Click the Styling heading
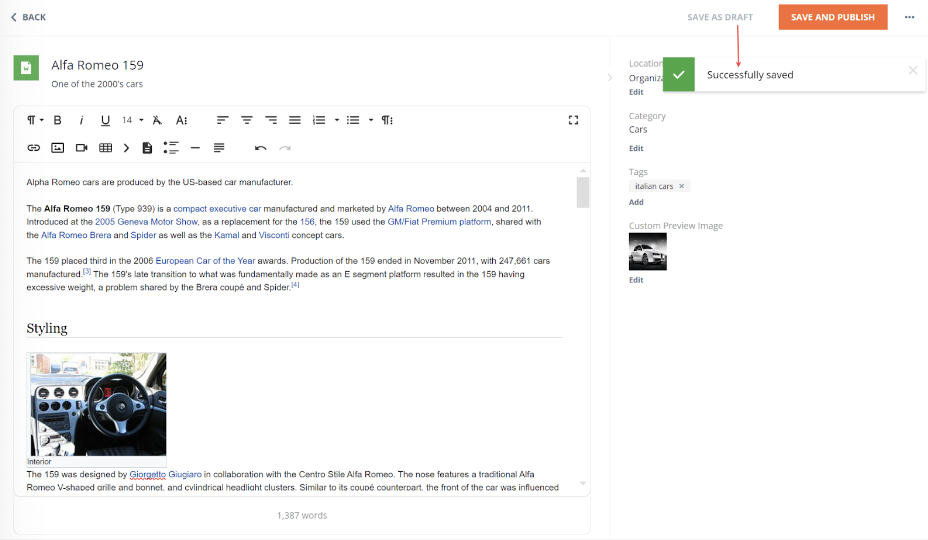Screen dimensions: 928x540 coord(47,329)
